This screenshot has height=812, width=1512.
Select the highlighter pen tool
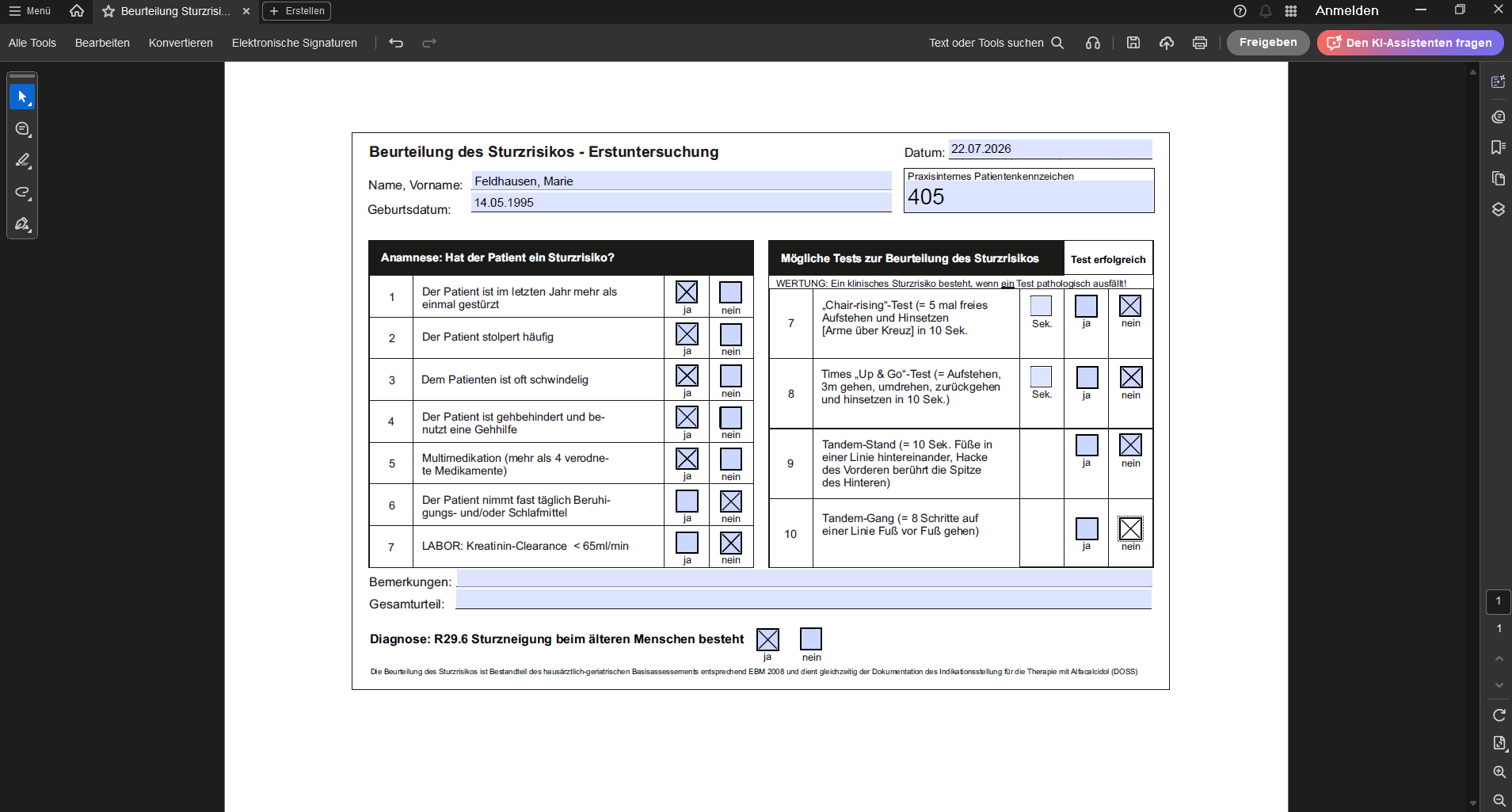tap(22, 160)
